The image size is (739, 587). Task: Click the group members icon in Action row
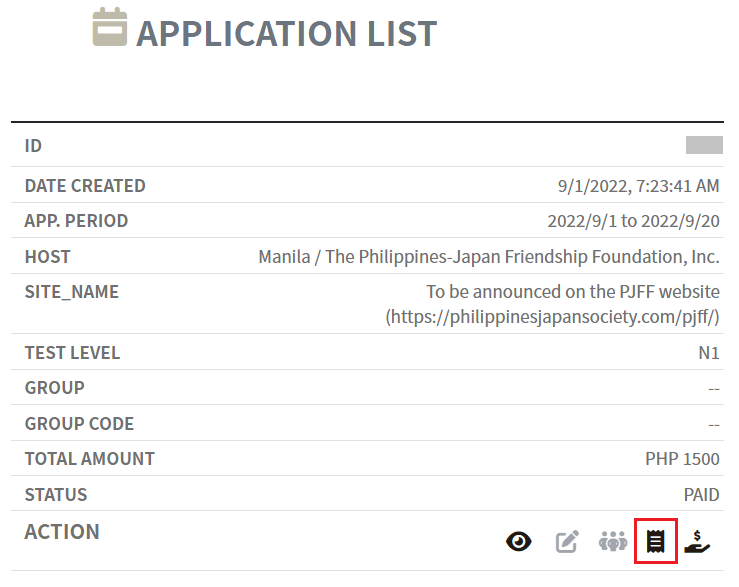[x=612, y=542]
